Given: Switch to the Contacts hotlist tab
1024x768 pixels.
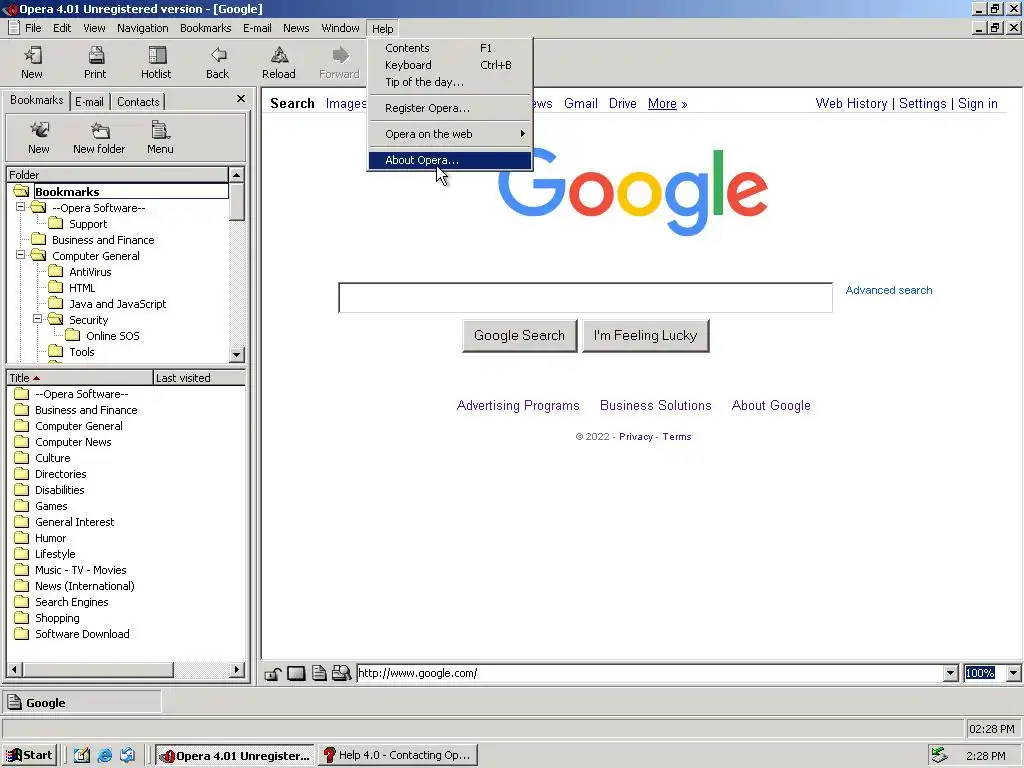Looking at the screenshot, I should click(x=138, y=102).
